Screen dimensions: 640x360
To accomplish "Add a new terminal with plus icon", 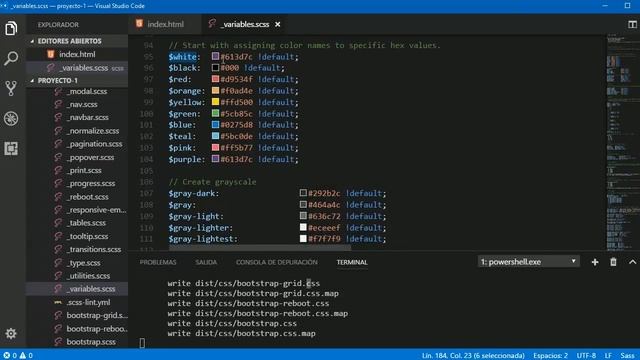I will 595,262.
